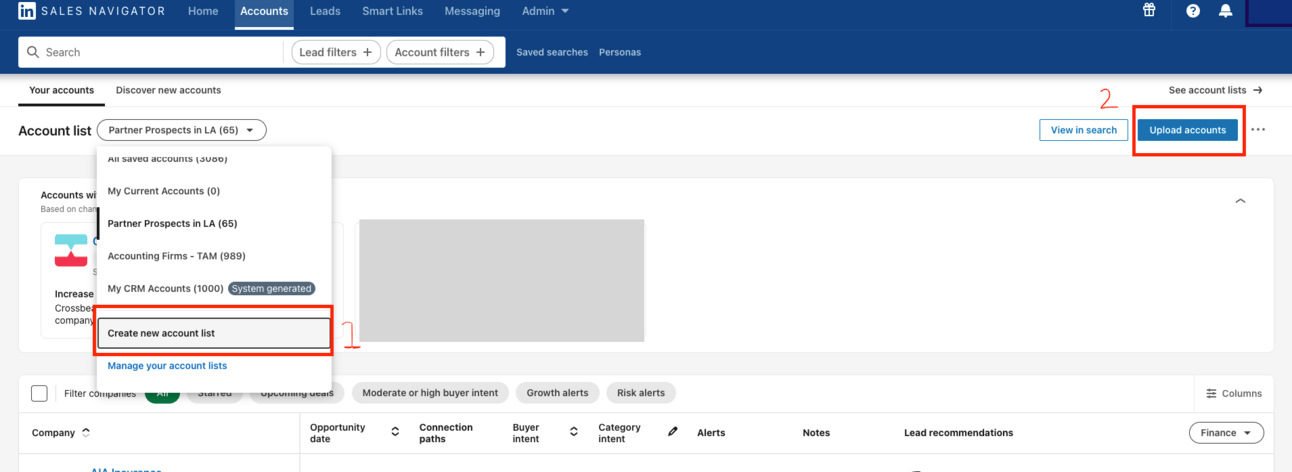The height and width of the screenshot is (472, 1292).
Task: Open Saved searches link
Action: tap(552, 52)
